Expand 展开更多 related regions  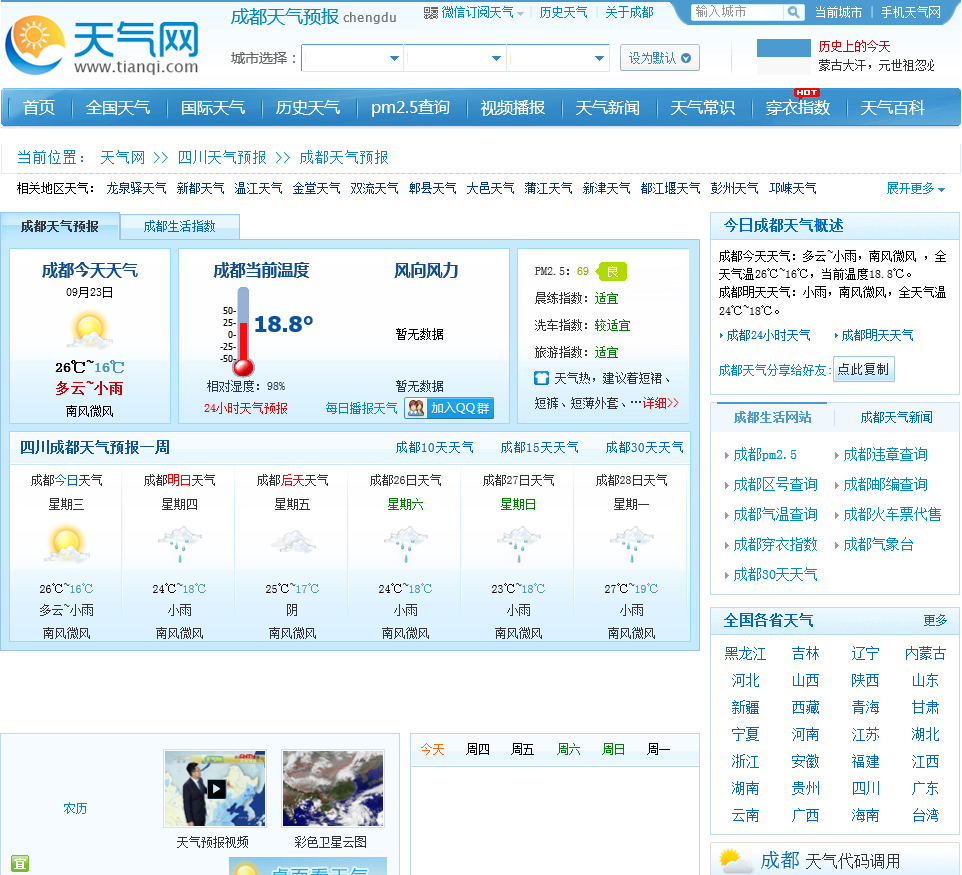click(915, 188)
